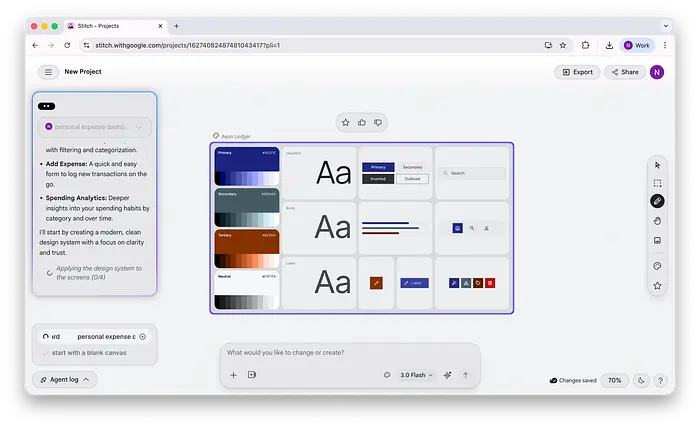
Task: Open the Work profile menu in Chrome
Action: click(x=637, y=45)
